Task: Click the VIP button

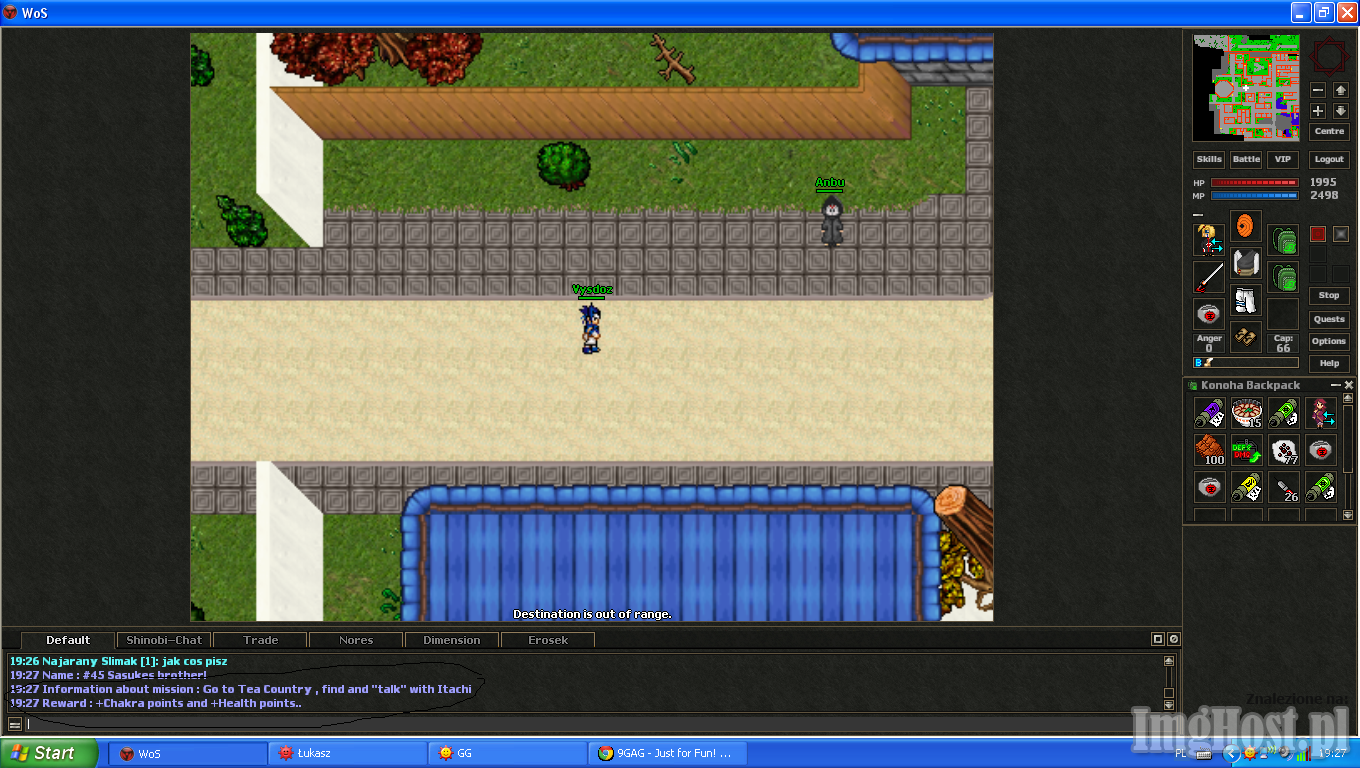Action: click(x=1283, y=159)
